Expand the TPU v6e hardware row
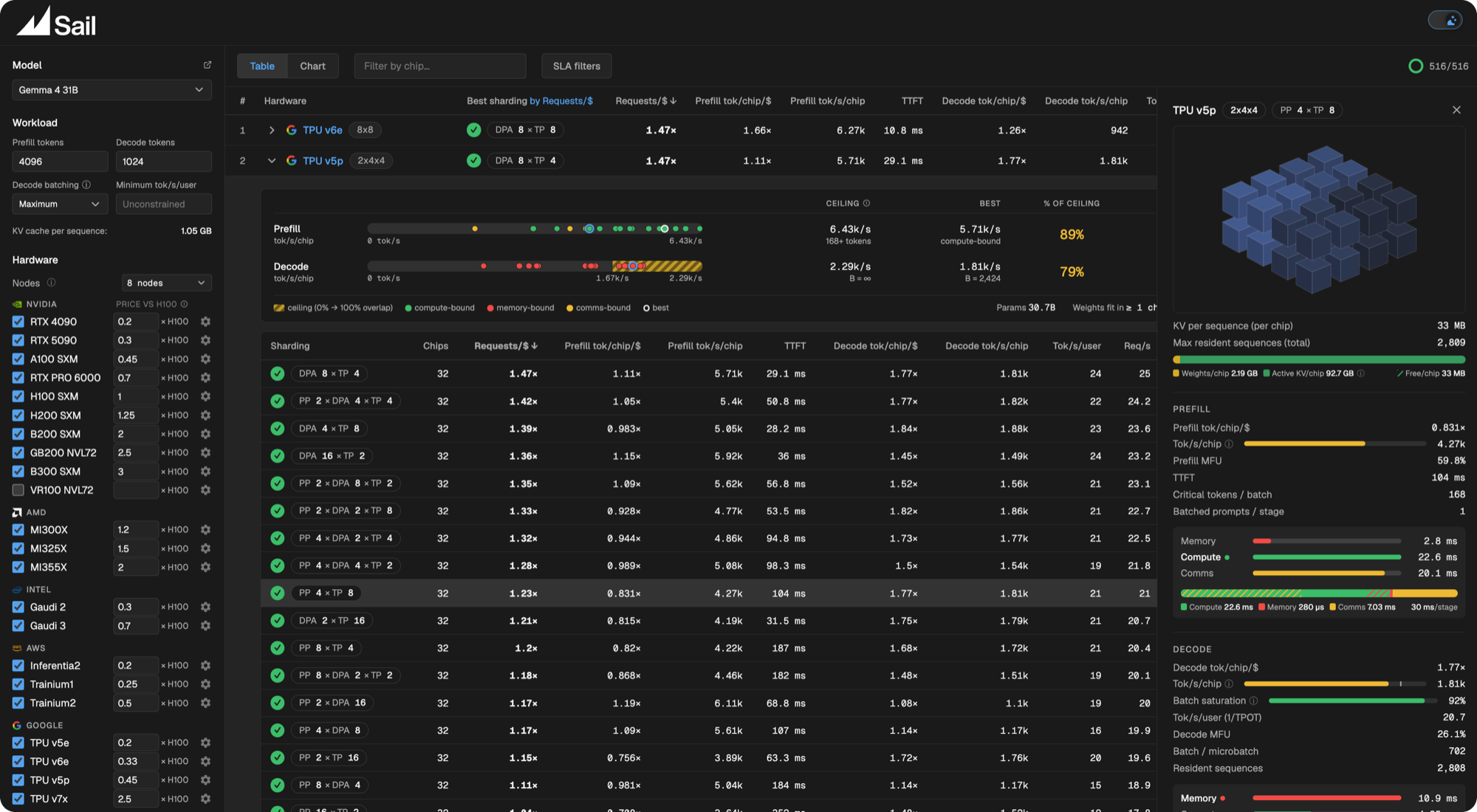The height and width of the screenshot is (812, 1477). pyautogui.click(x=272, y=130)
